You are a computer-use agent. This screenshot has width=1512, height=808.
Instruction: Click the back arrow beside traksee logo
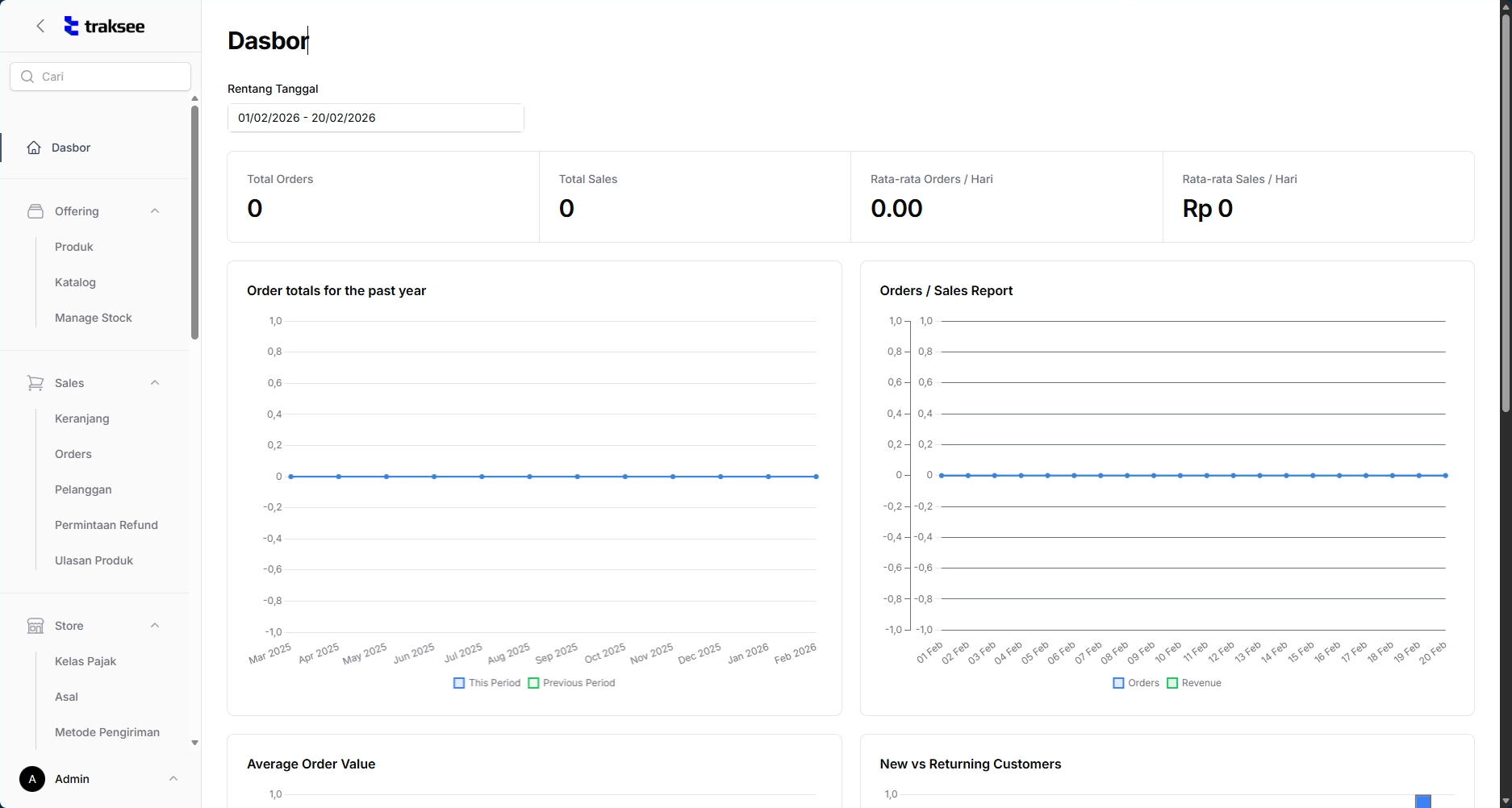[40, 26]
